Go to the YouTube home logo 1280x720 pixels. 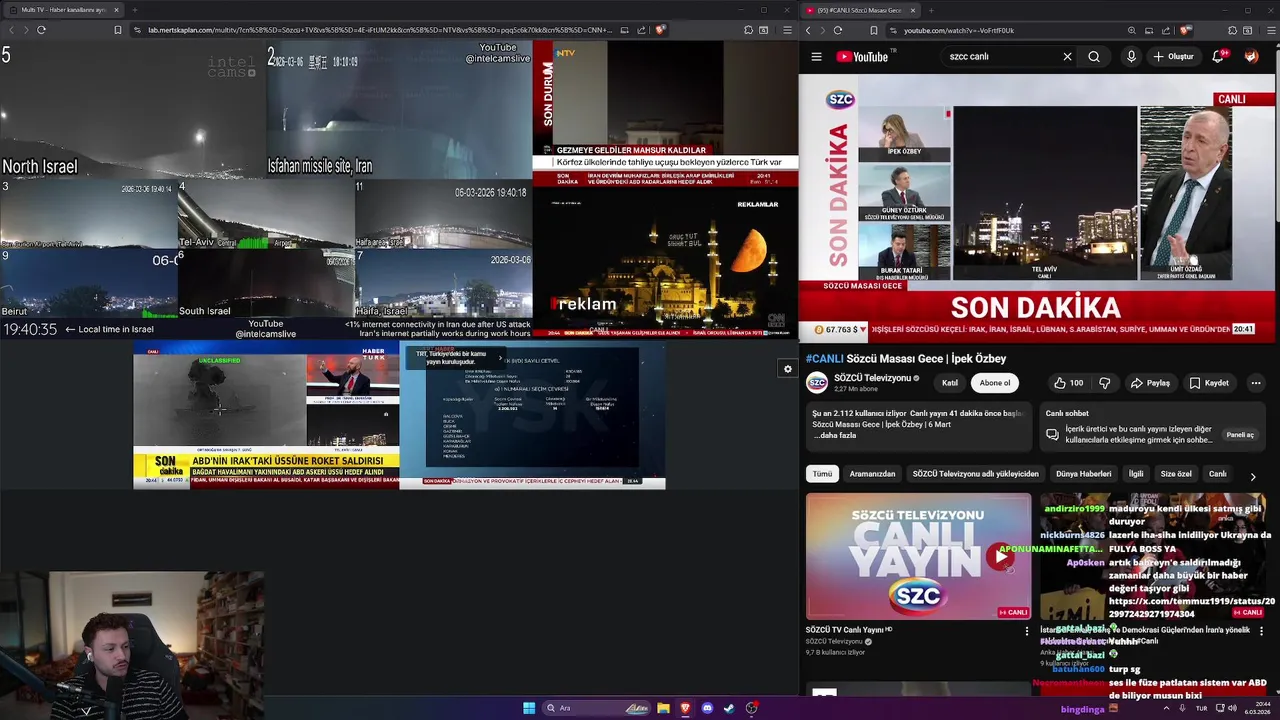[x=862, y=57]
